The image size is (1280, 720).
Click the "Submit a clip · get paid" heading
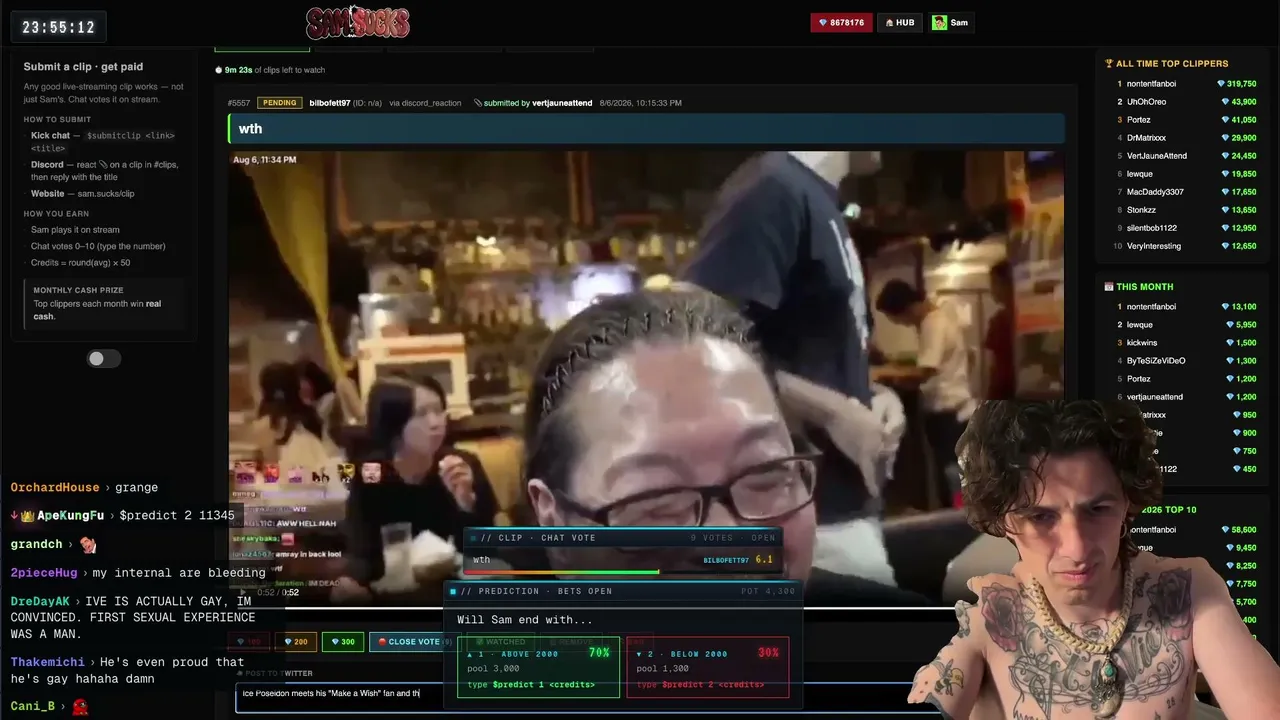point(83,67)
